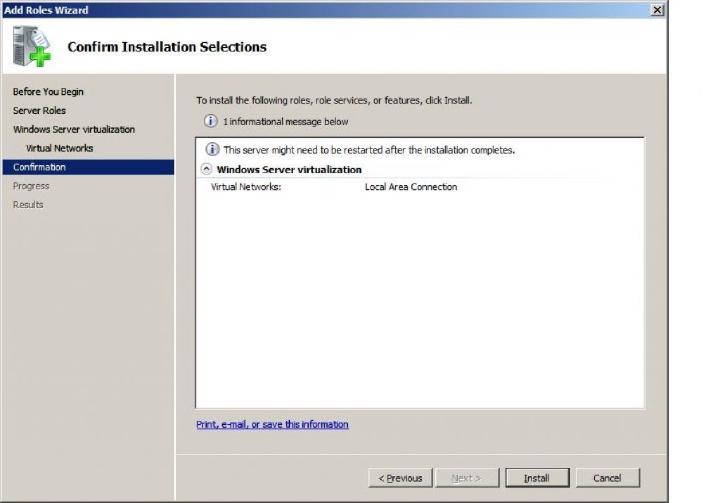Viewport: 720px width, 503px height.
Task: Open Print, e-mail, or save this information link
Action: [x=272, y=424]
